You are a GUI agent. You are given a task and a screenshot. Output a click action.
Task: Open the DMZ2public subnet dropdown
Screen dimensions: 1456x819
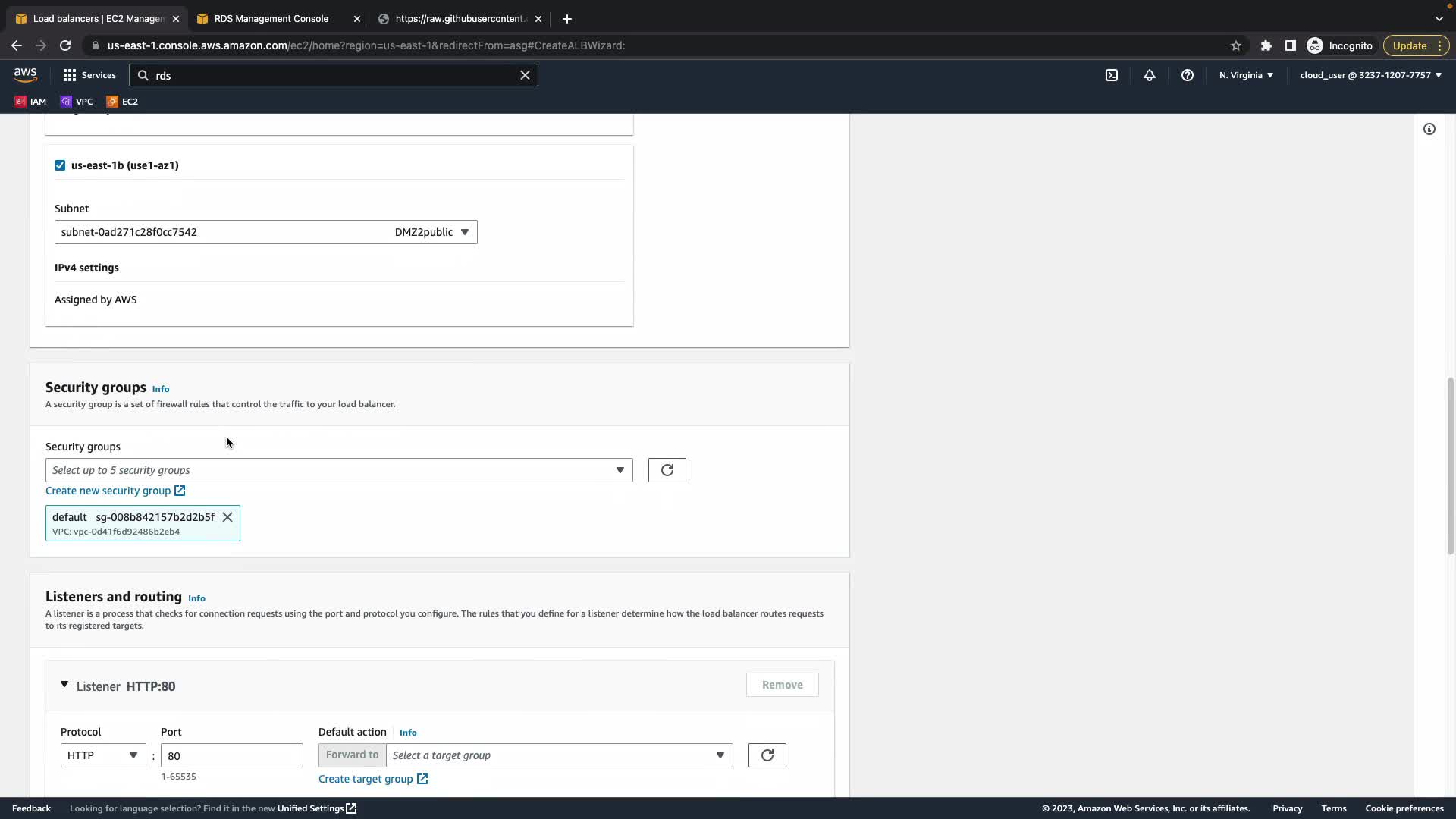tap(265, 232)
